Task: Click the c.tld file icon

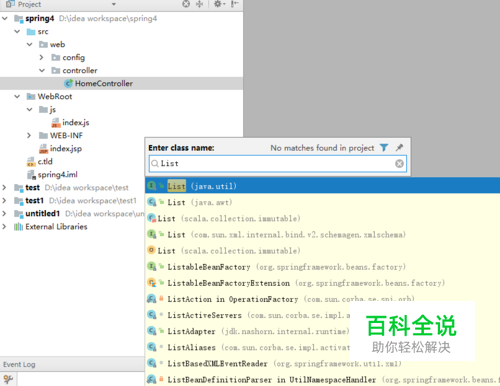Action: (31, 162)
